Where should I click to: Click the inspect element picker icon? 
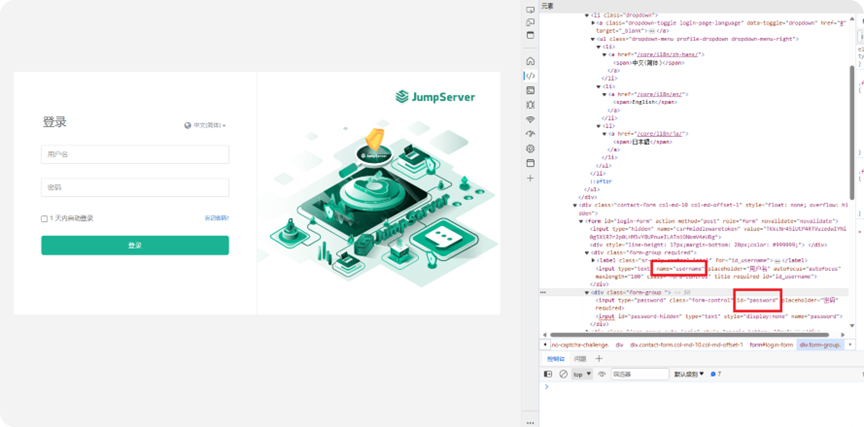point(530,9)
